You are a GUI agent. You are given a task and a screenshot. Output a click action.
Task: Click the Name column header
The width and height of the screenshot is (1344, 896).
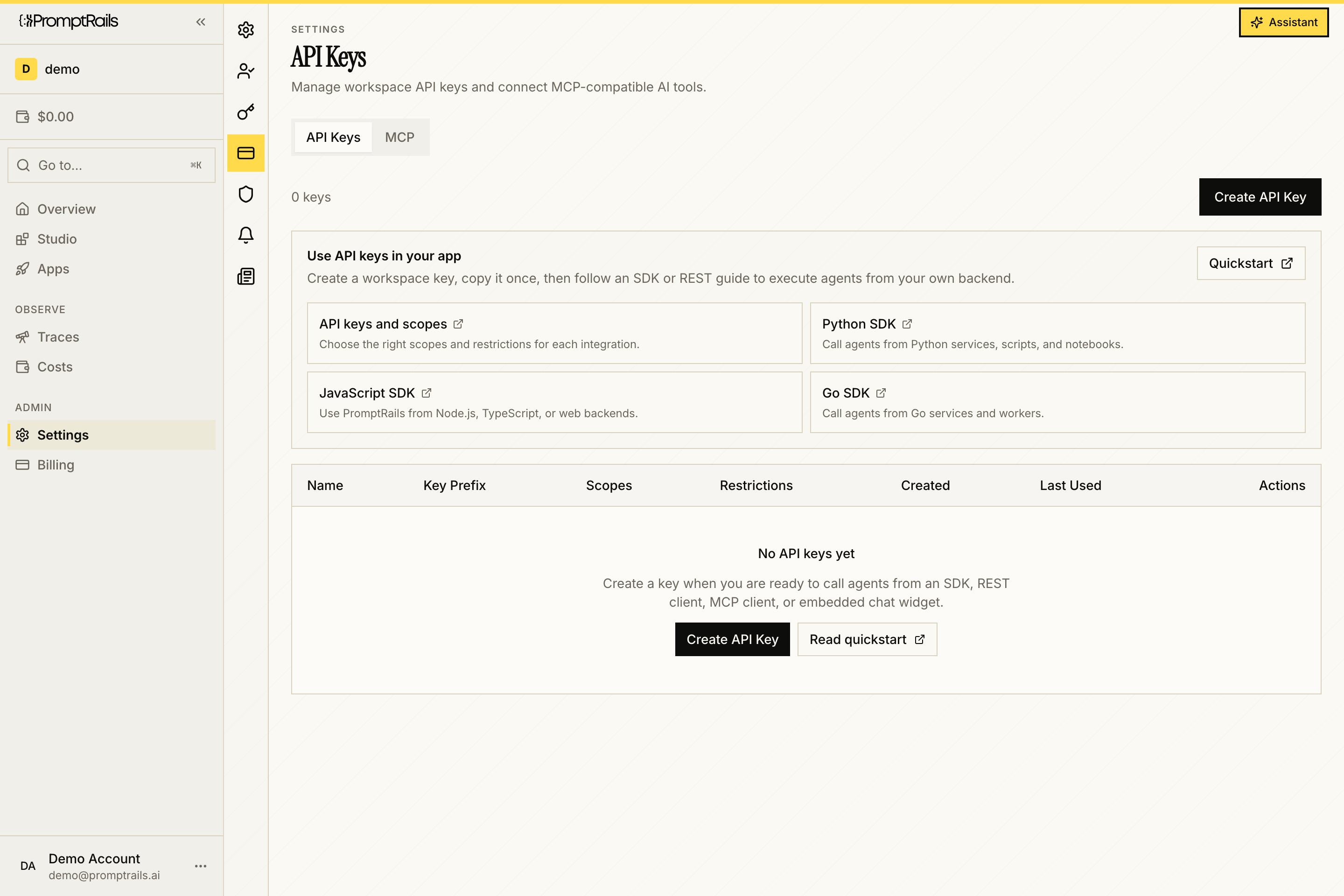click(x=325, y=486)
